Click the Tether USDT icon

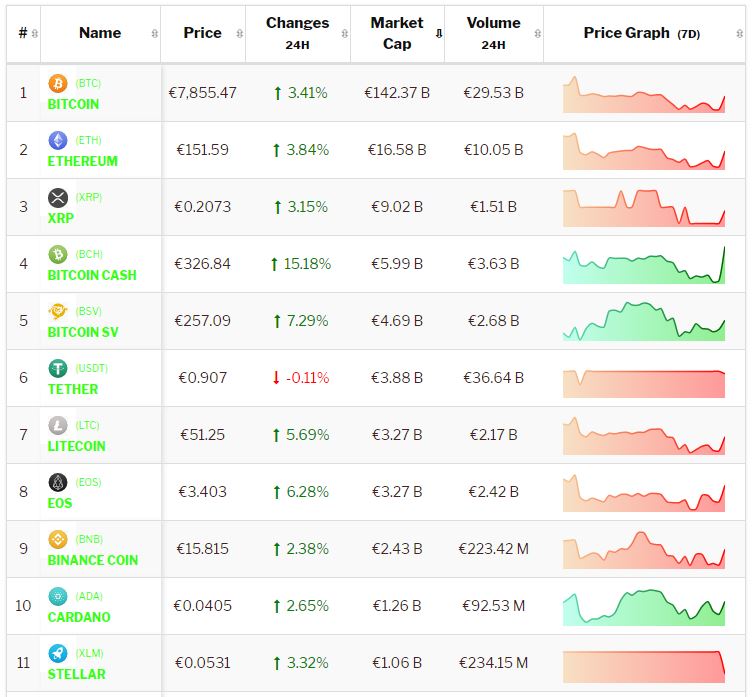point(58,368)
